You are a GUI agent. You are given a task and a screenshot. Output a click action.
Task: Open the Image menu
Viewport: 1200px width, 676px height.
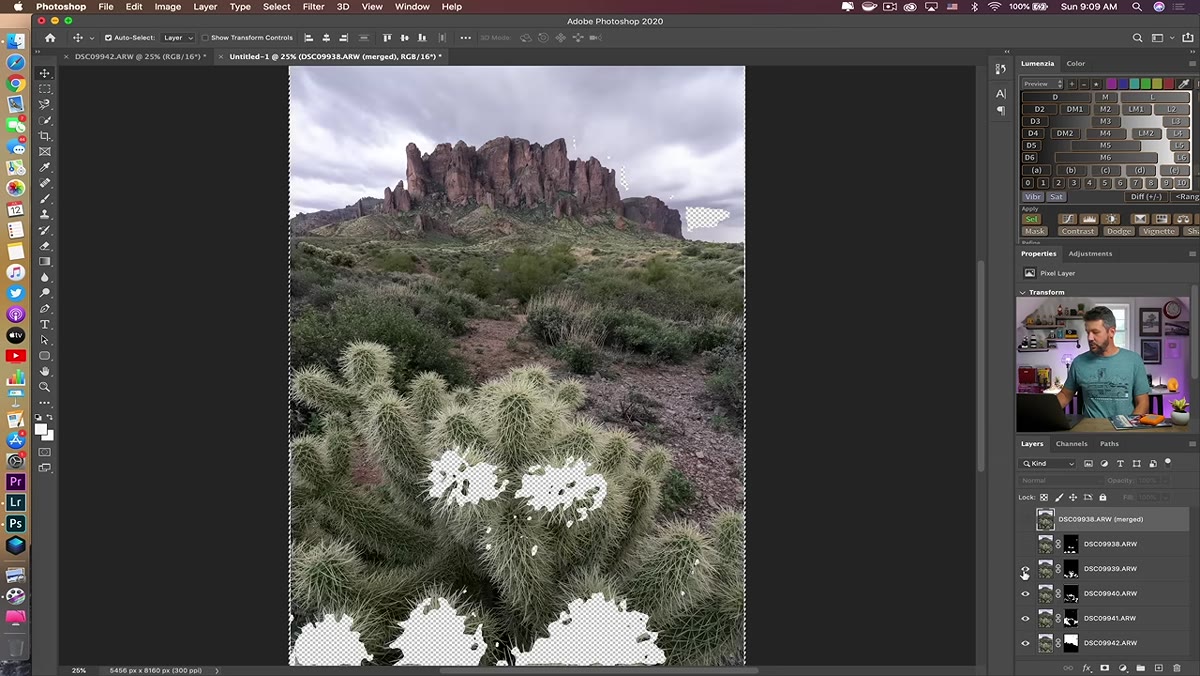click(168, 7)
